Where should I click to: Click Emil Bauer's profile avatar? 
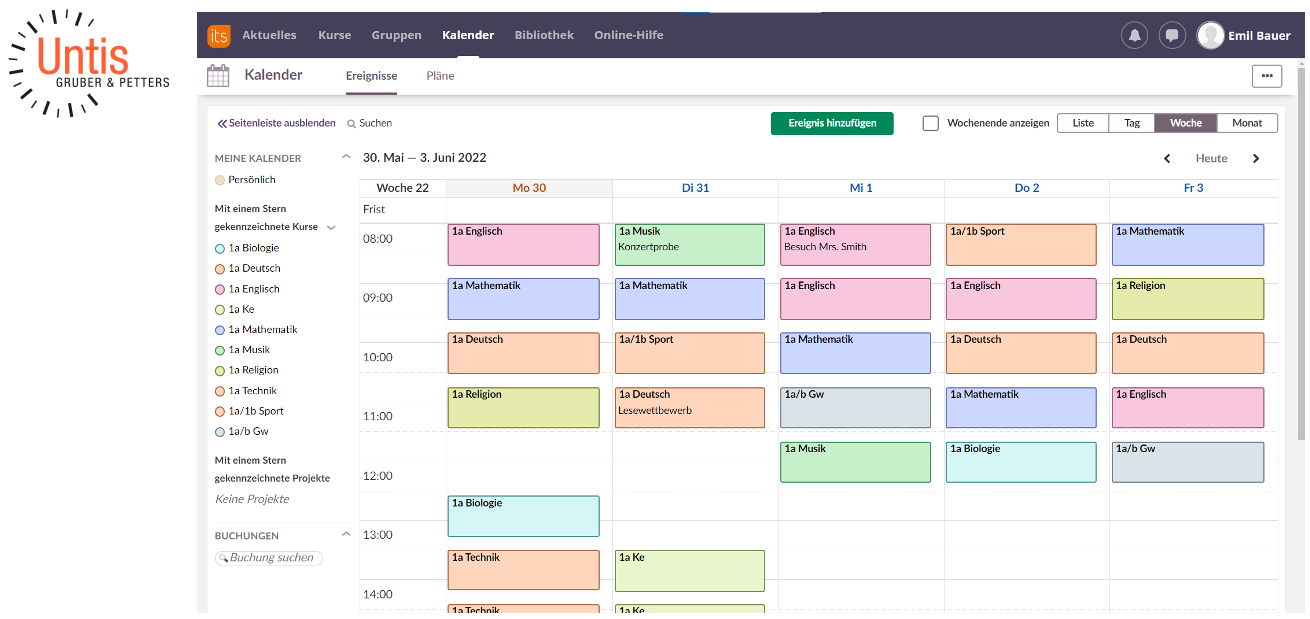tap(1211, 36)
